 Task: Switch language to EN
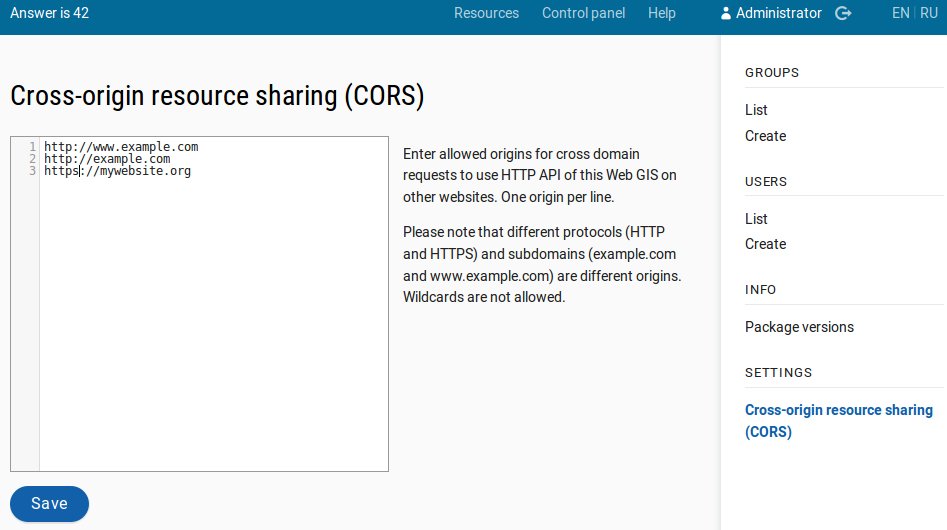coord(900,13)
